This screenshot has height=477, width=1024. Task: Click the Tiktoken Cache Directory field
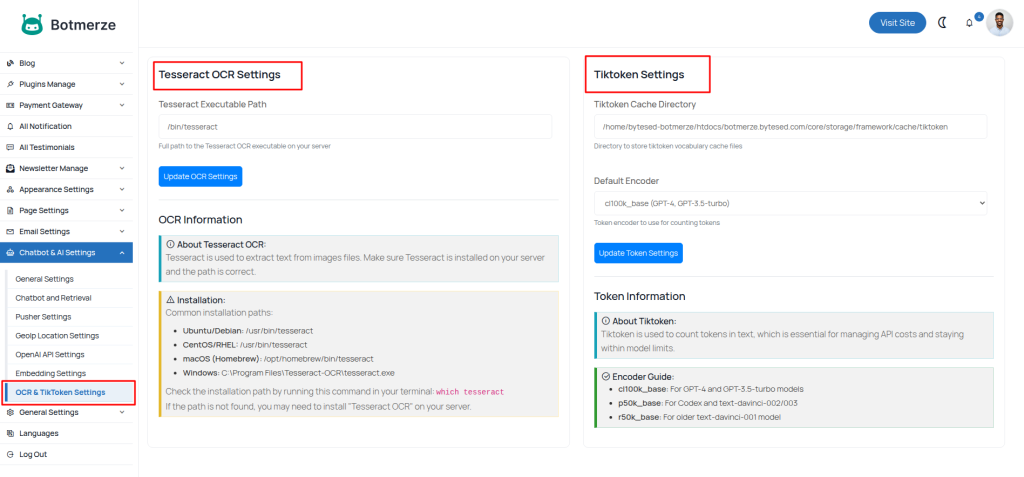pos(790,127)
